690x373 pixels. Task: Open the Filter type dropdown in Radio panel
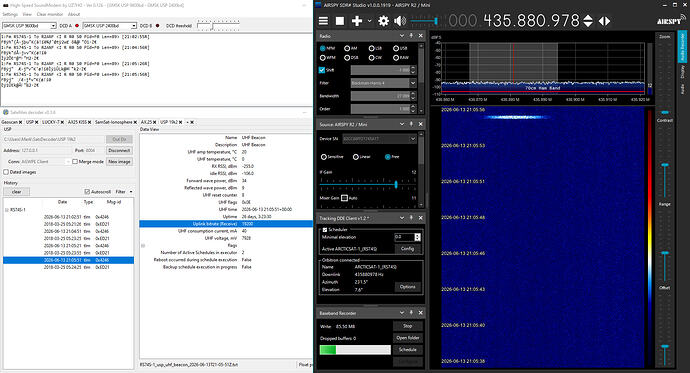(x=413, y=83)
